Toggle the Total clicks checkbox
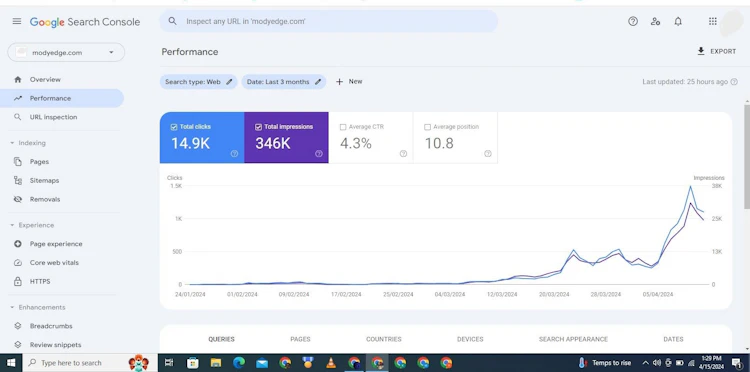This screenshot has height=372, width=750. pyautogui.click(x=174, y=127)
